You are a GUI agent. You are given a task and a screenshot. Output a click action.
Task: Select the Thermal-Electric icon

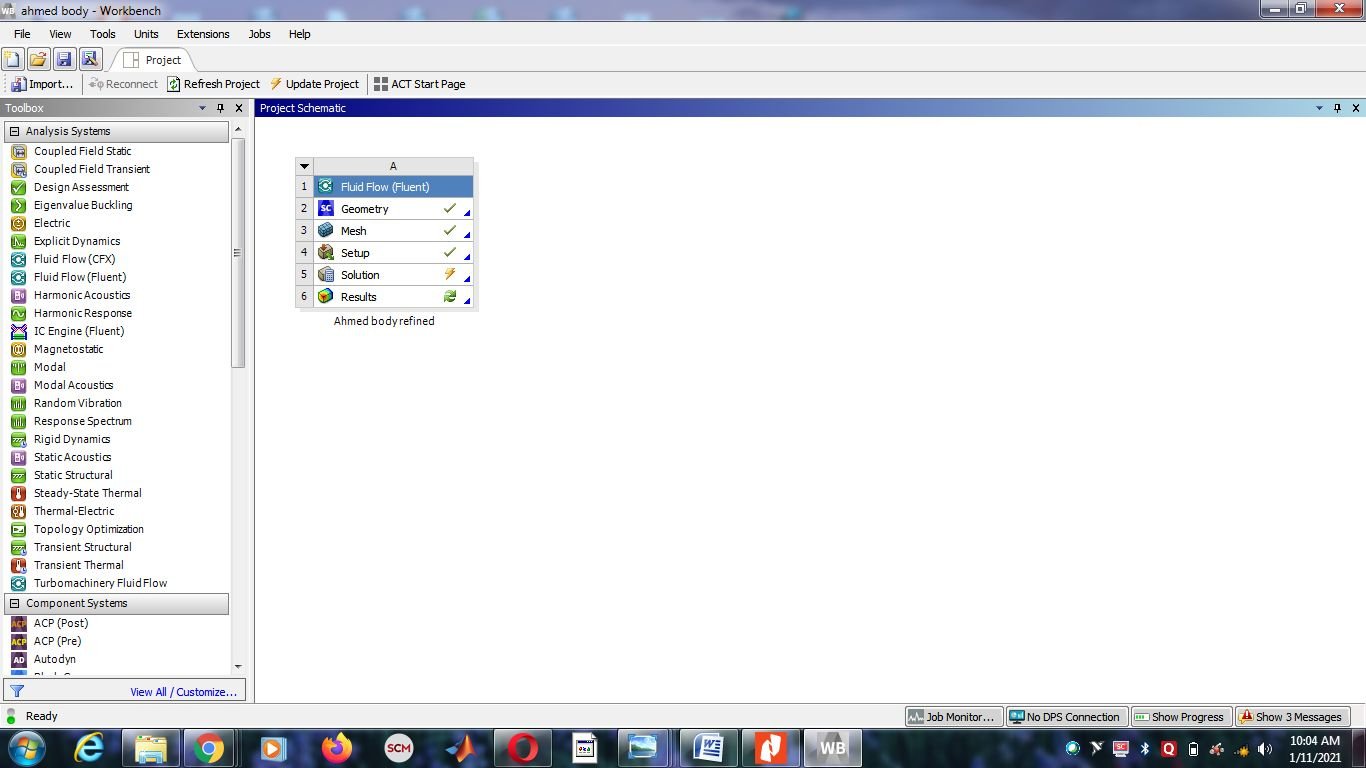click(18, 511)
